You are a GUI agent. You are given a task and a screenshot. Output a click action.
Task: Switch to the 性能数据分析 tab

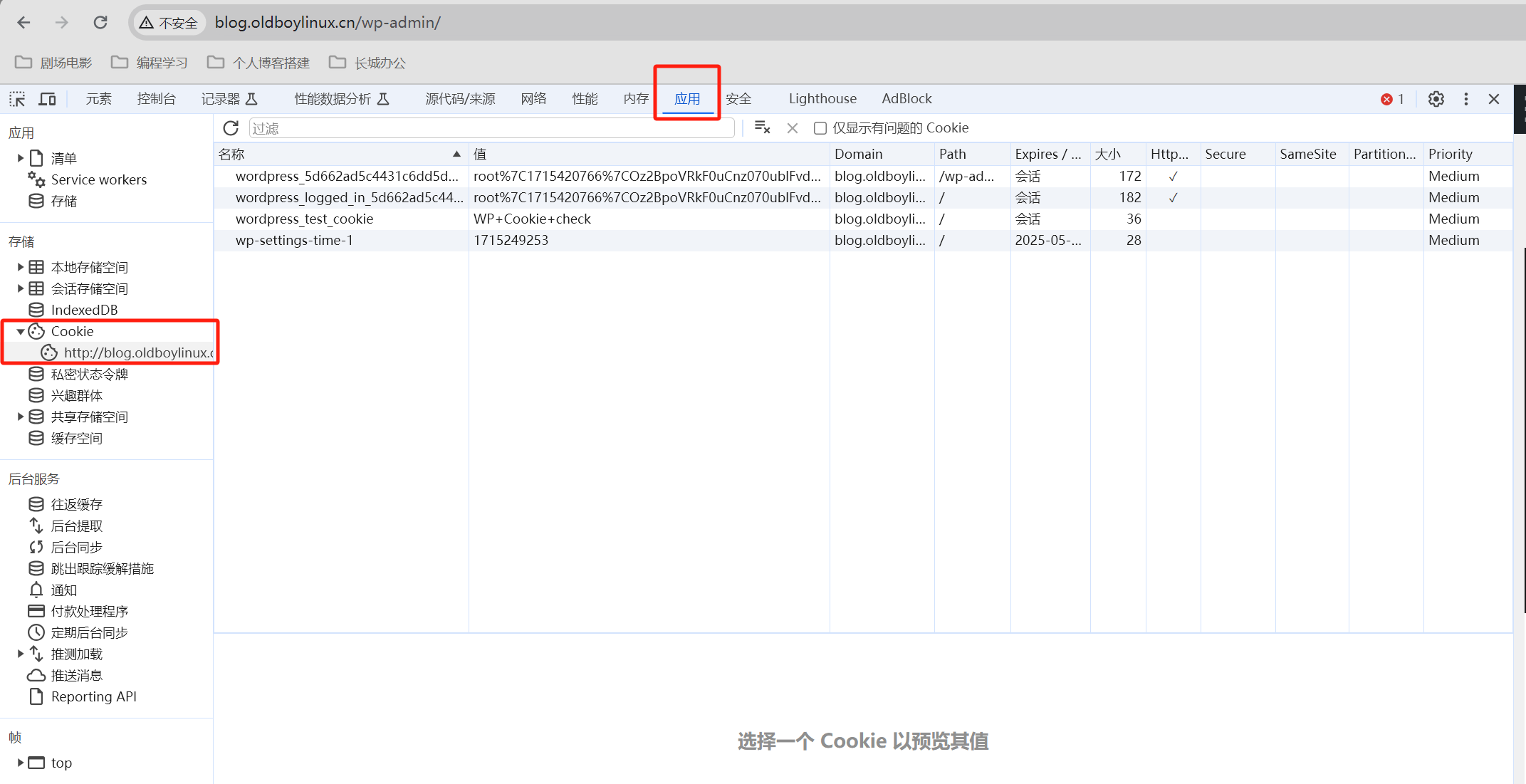(342, 99)
